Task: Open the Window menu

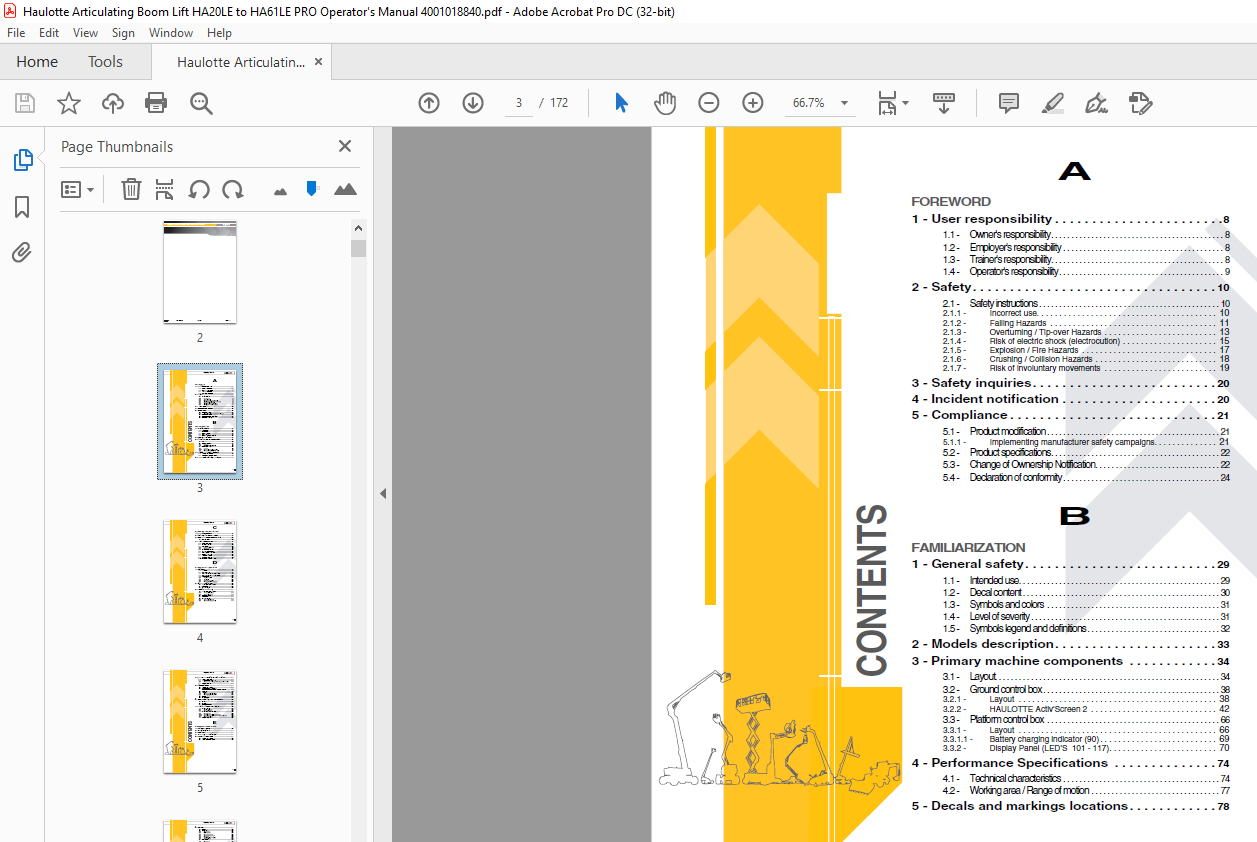Action: coord(171,33)
